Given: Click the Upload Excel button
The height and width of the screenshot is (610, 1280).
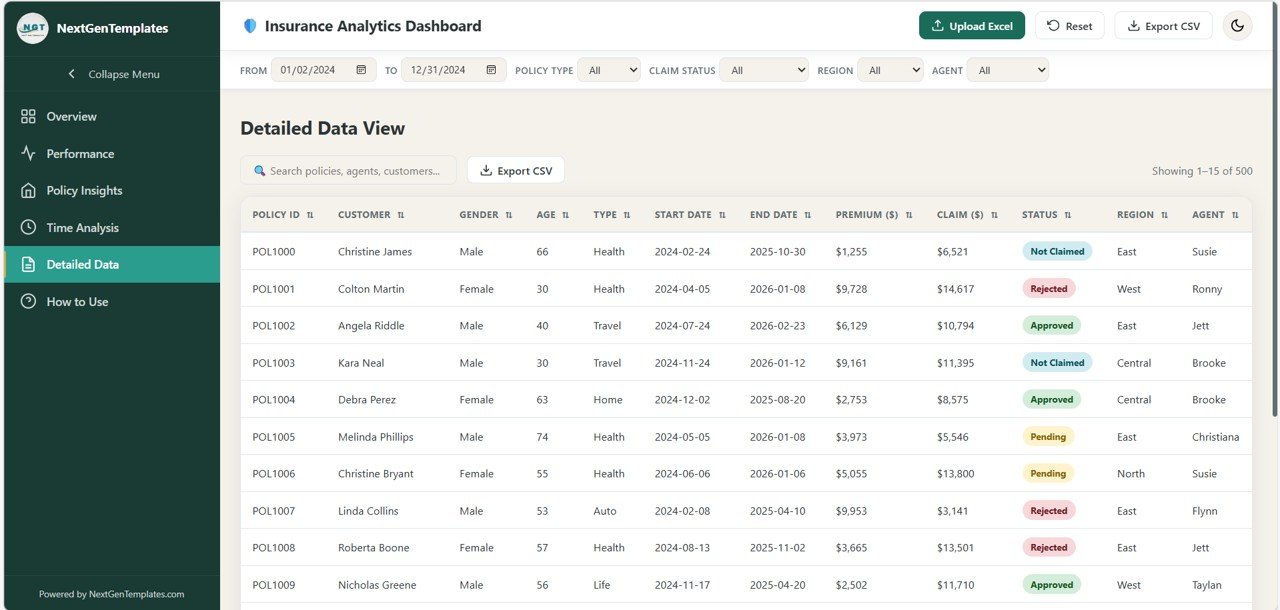Looking at the screenshot, I should (x=971, y=26).
